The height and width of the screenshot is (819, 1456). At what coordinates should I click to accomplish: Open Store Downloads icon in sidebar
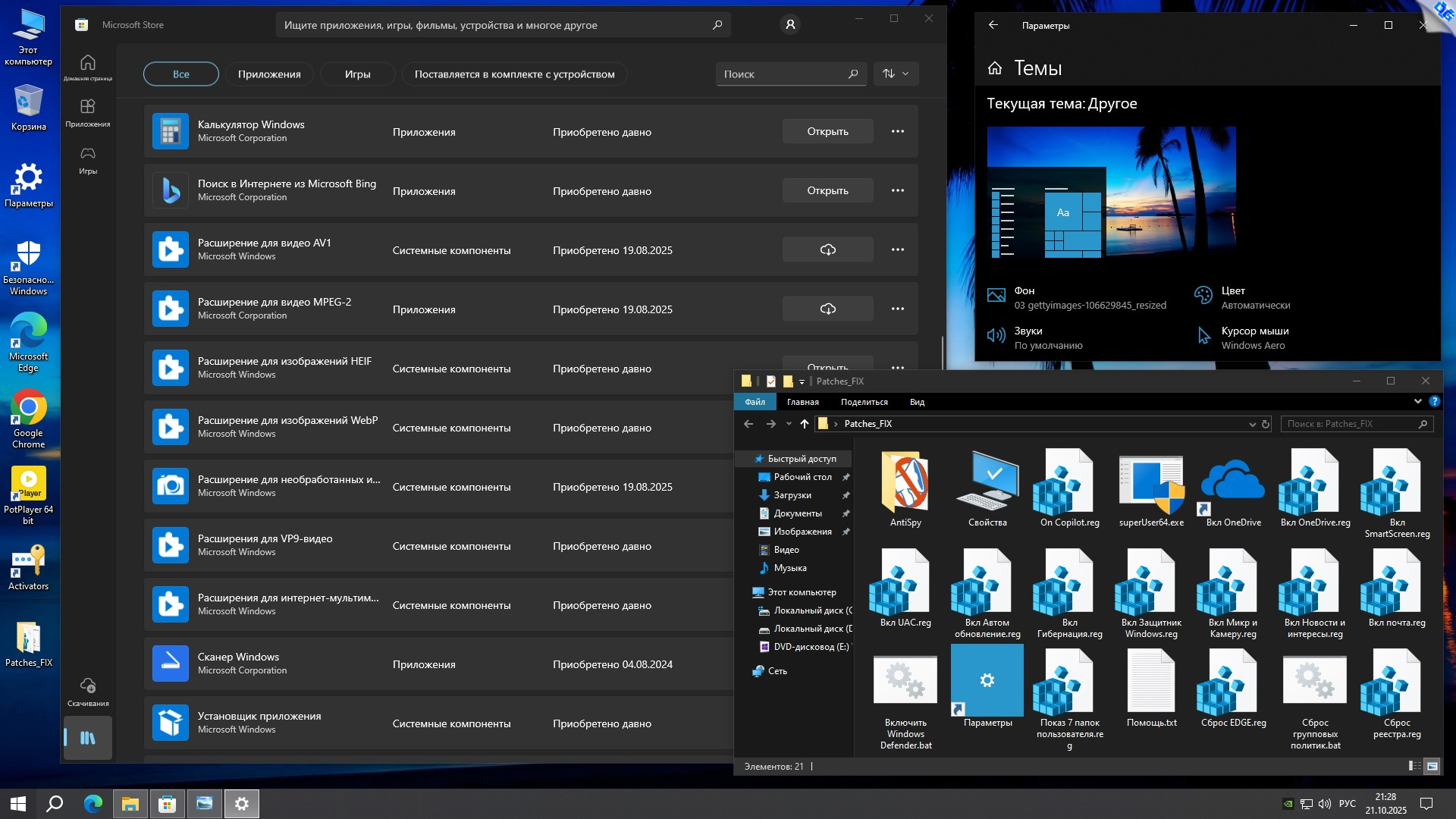click(88, 686)
